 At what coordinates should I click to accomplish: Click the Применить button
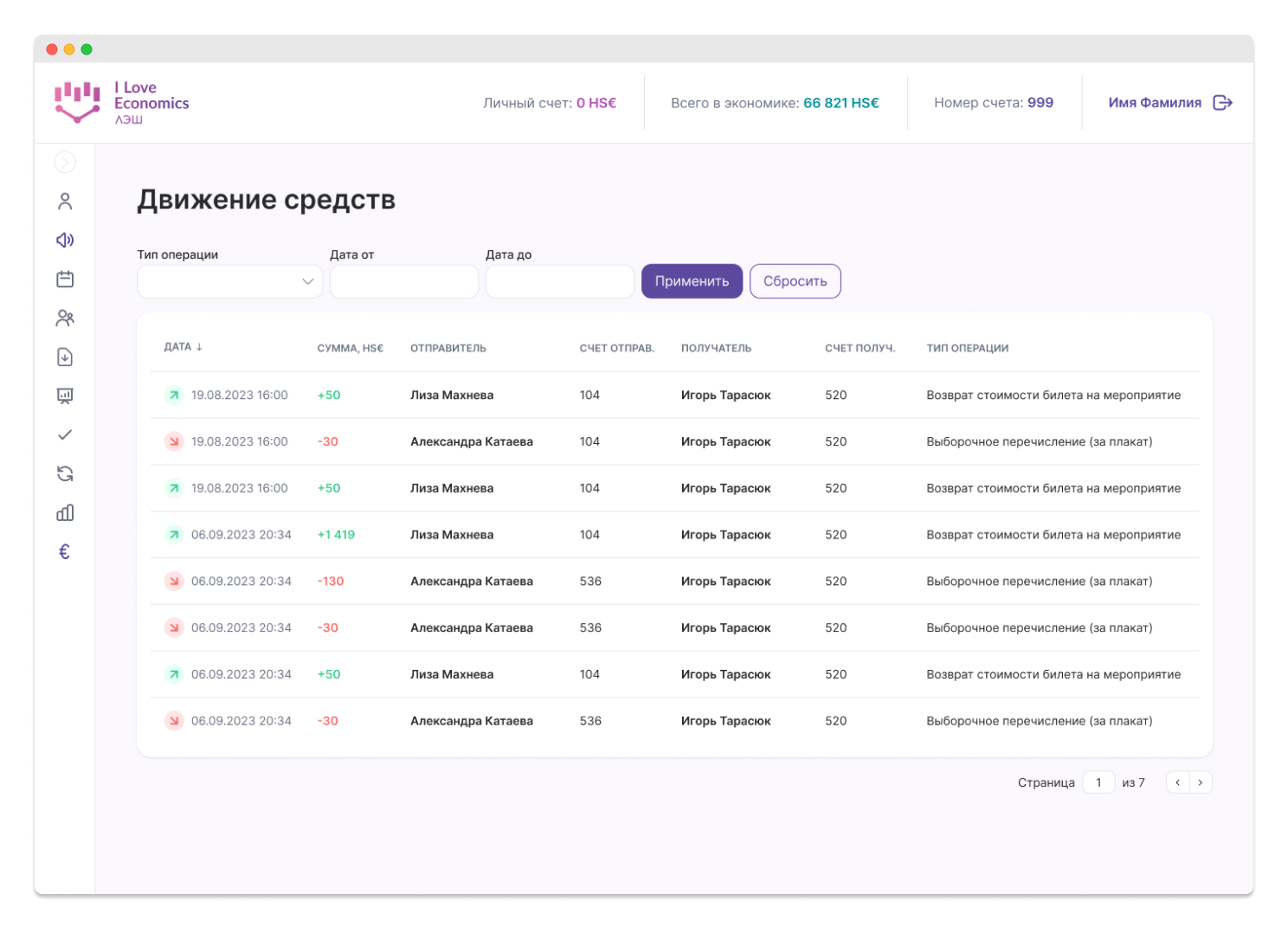click(x=692, y=281)
